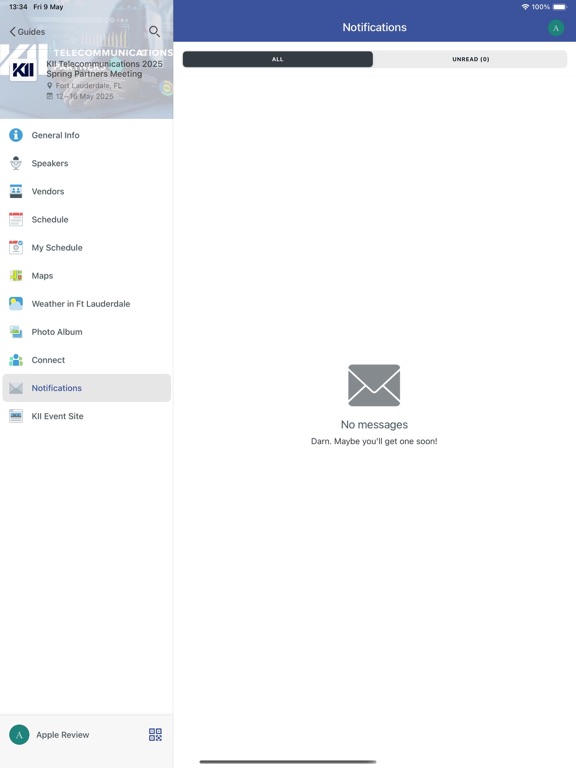Open profile avatar in header
Viewport: 576px width, 768px height.
click(555, 28)
